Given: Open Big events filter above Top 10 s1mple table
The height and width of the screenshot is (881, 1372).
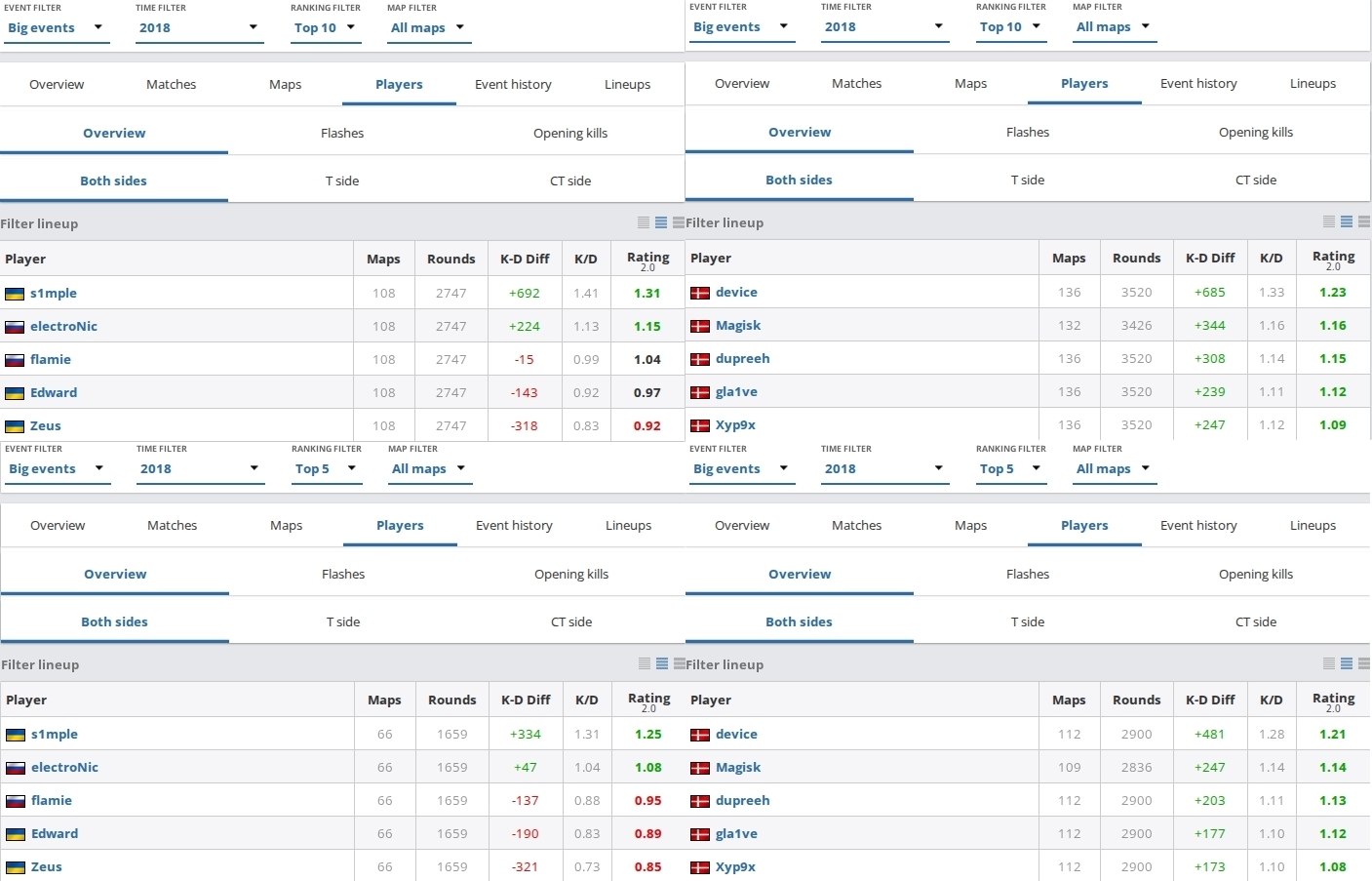Looking at the screenshot, I should pyautogui.click(x=56, y=28).
